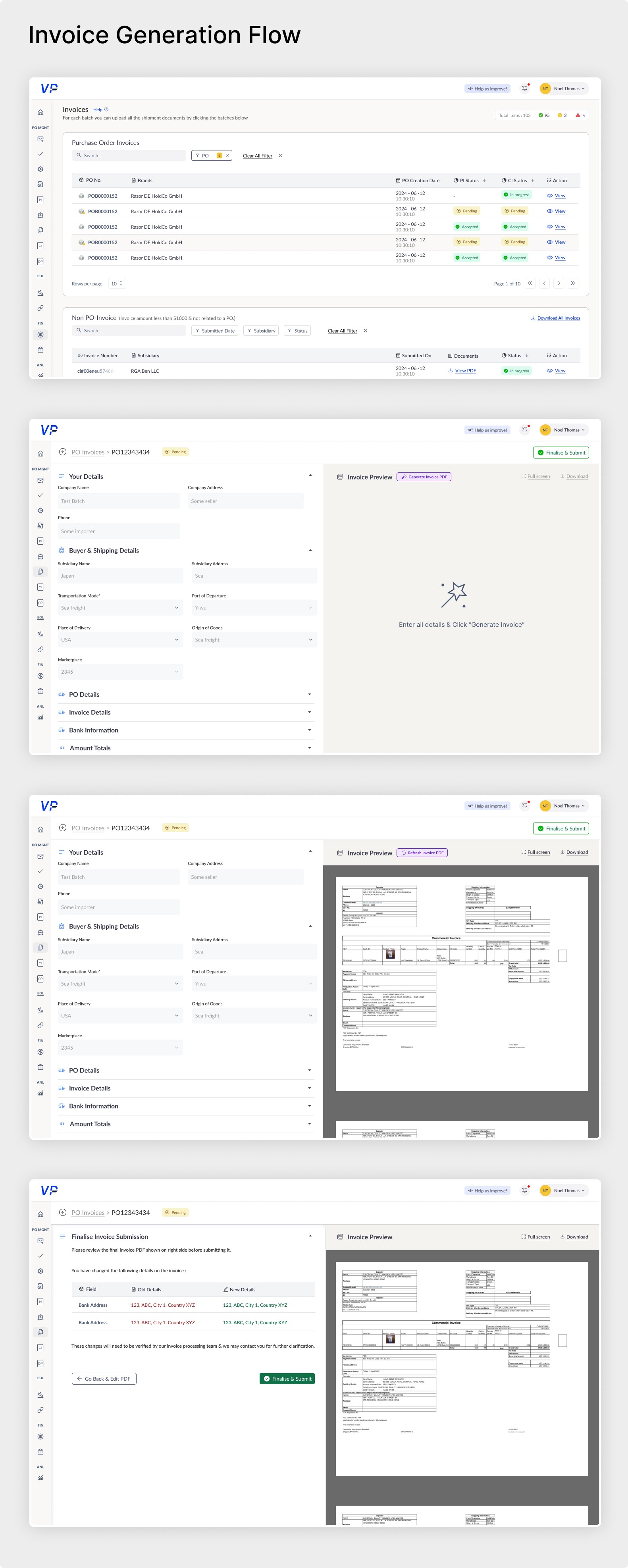628x1568 pixels.
Task: Click Non PO-Invoice search field
Action: coord(128,331)
